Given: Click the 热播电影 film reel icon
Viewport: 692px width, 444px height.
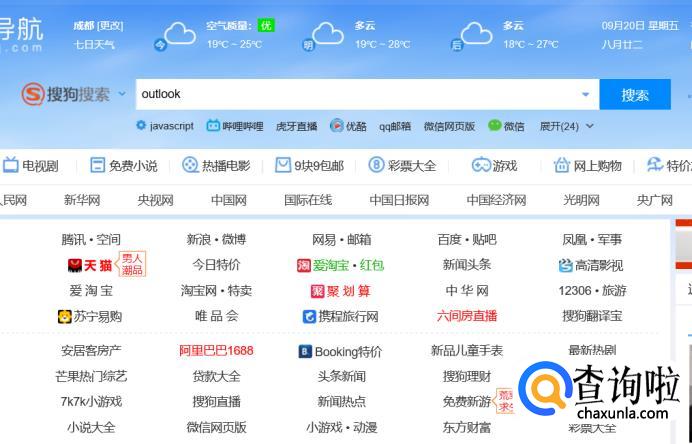Looking at the screenshot, I should point(190,165).
